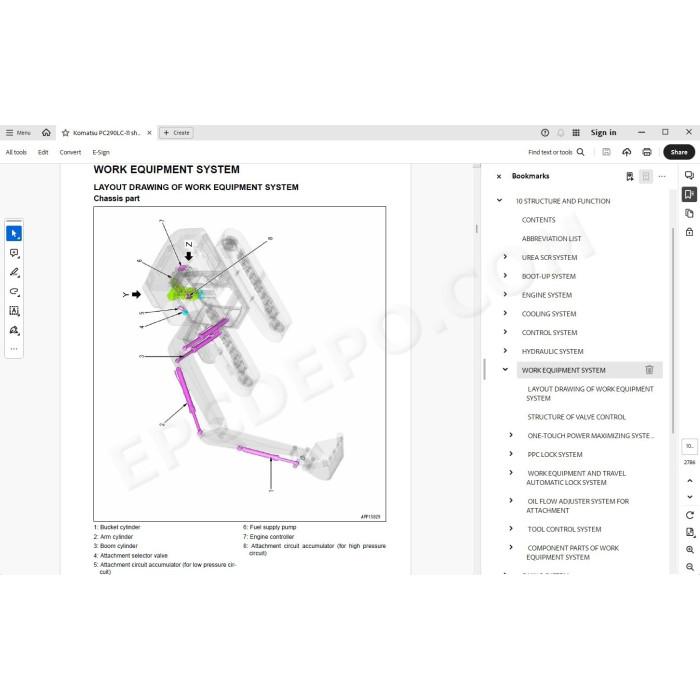
Task: Open Structure of Valve Control bookmark
Action: pyautogui.click(x=576, y=417)
